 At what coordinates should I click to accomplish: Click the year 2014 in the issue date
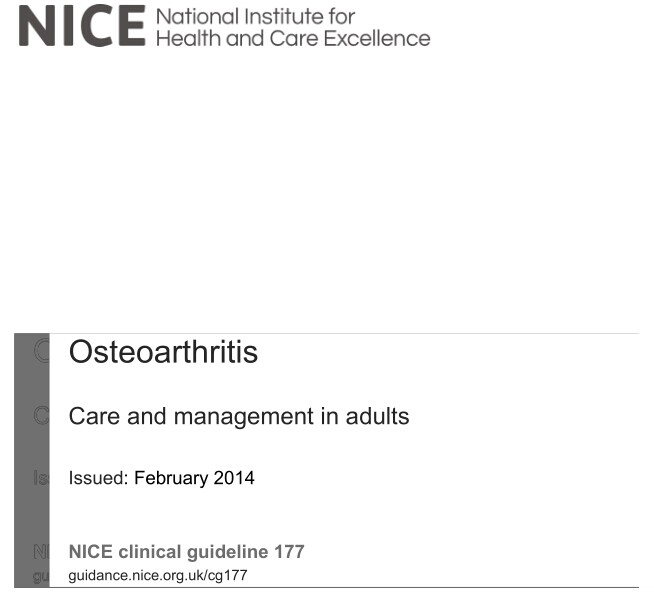pos(234,478)
